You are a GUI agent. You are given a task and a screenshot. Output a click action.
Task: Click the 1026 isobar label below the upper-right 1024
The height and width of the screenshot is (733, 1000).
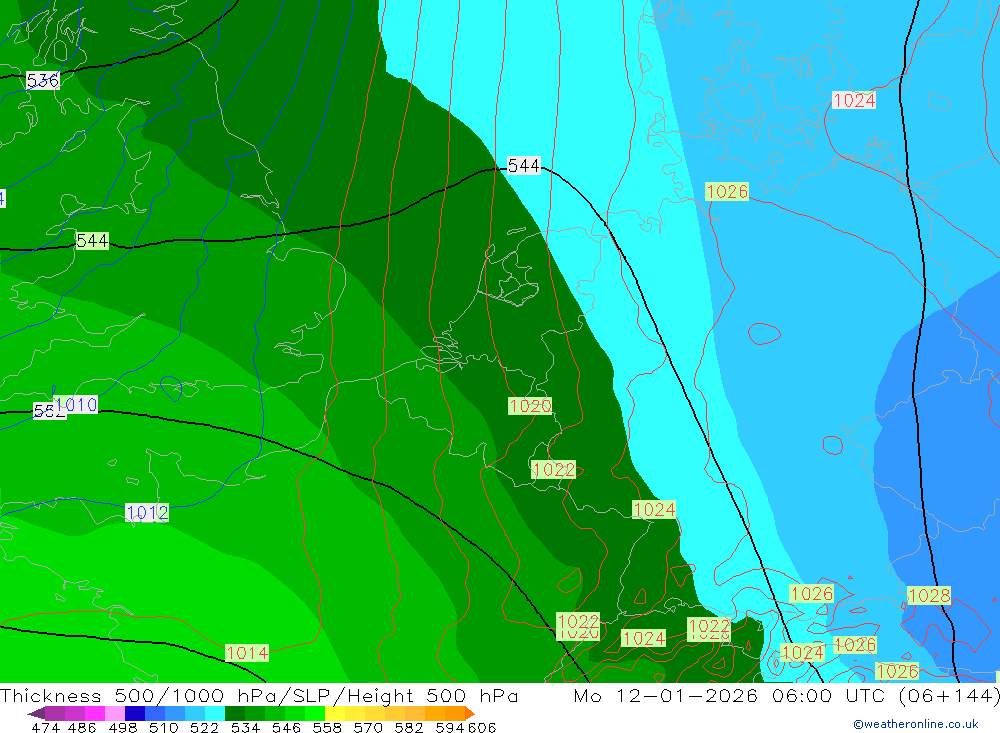pos(727,191)
